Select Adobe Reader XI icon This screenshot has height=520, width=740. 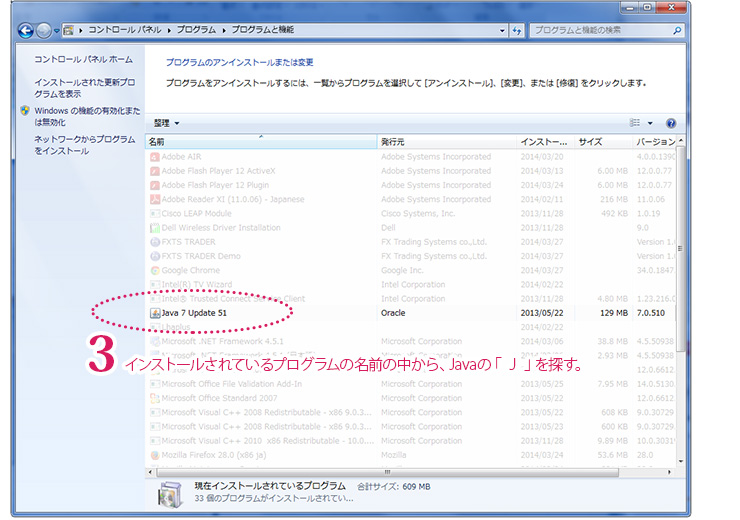coord(155,199)
